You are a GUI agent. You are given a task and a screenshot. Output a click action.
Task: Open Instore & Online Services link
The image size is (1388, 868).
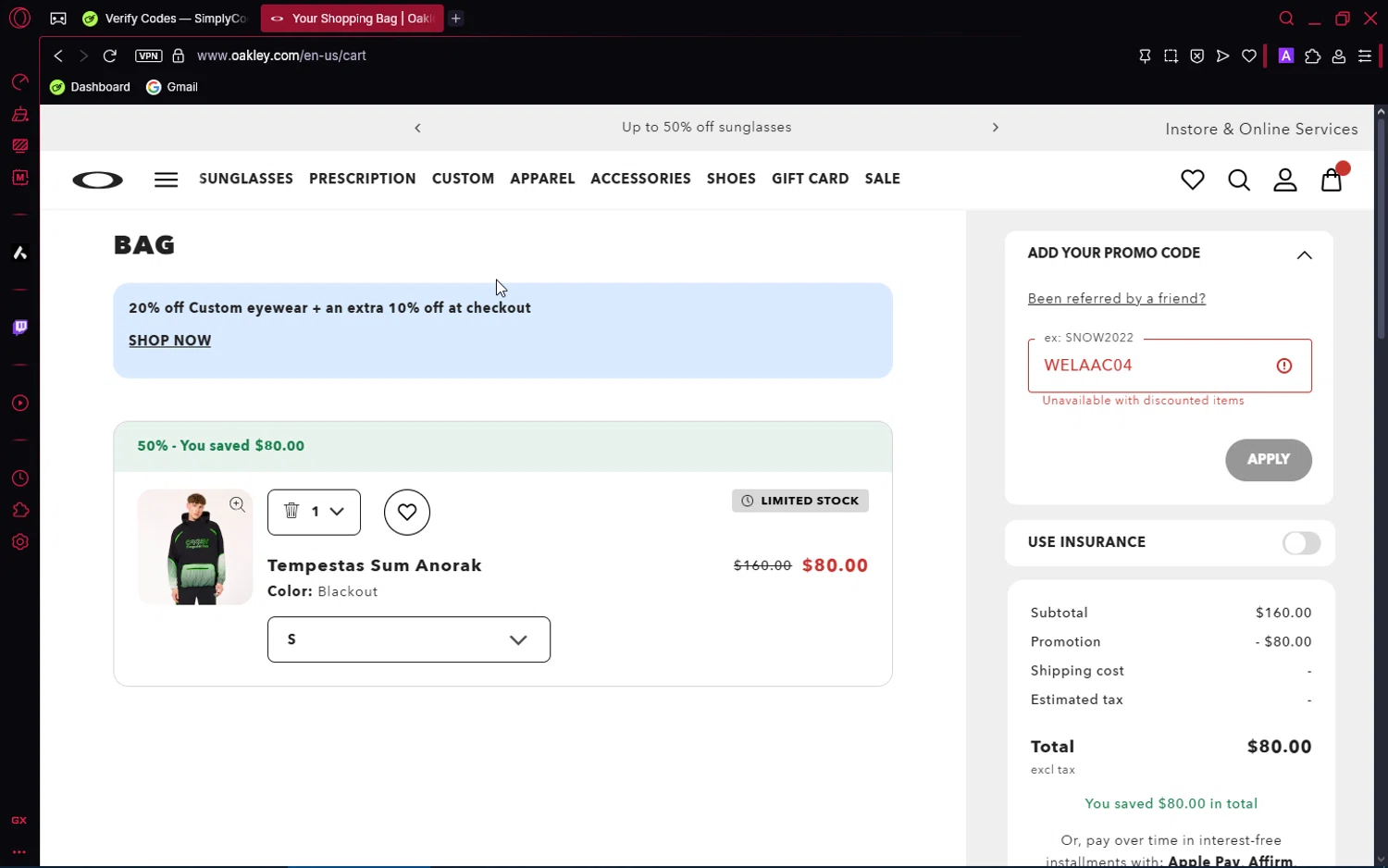point(1261,129)
